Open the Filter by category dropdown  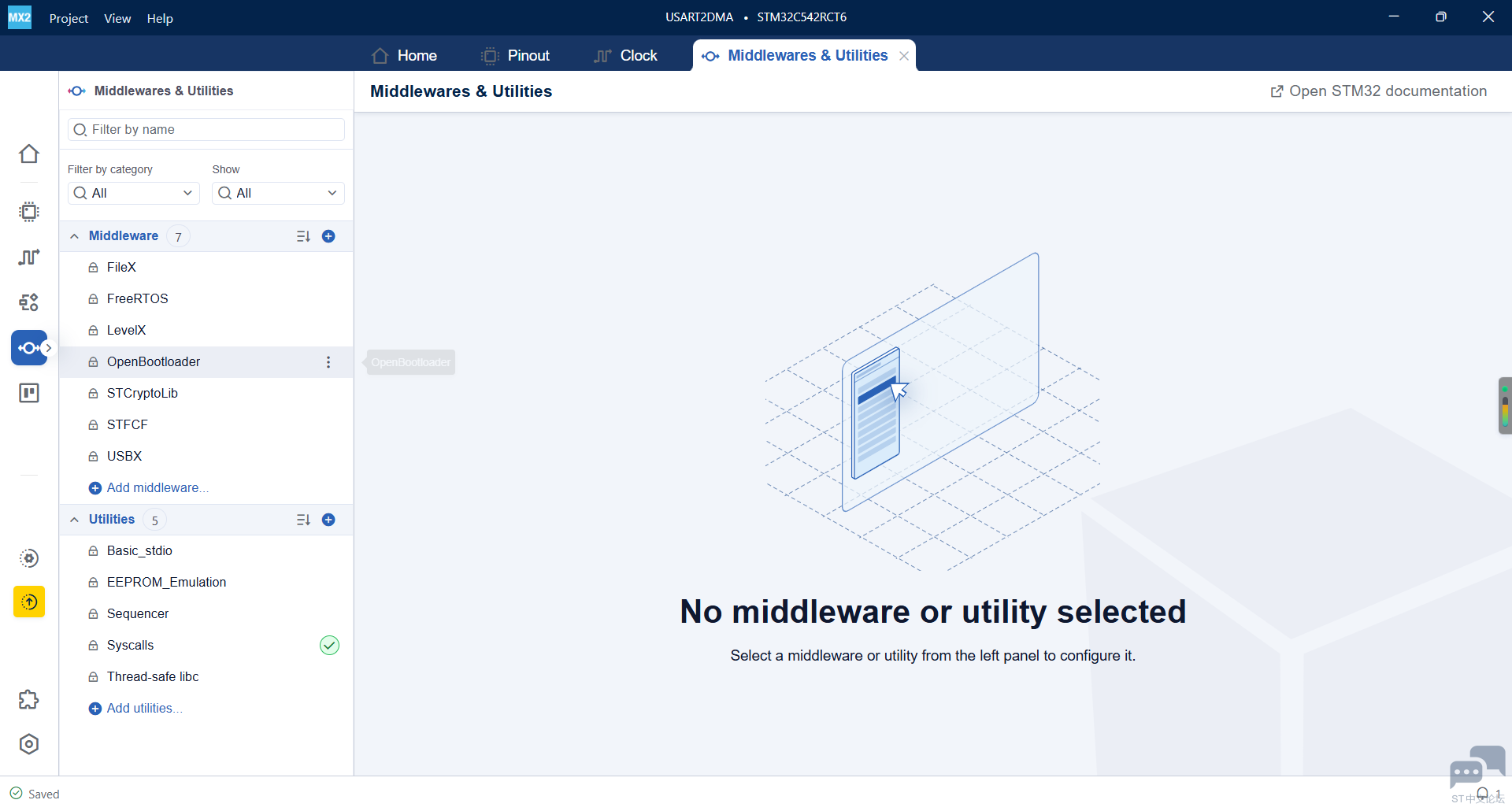pyautogui.click(x=134, y=193)
